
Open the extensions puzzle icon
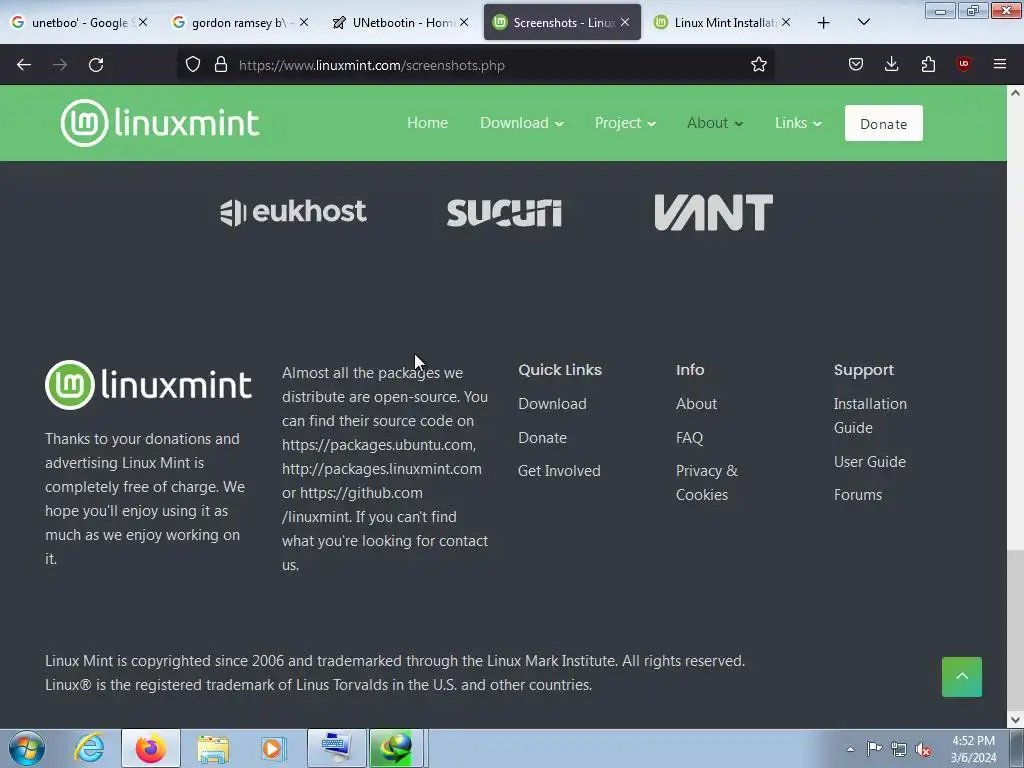coord(928,65)
